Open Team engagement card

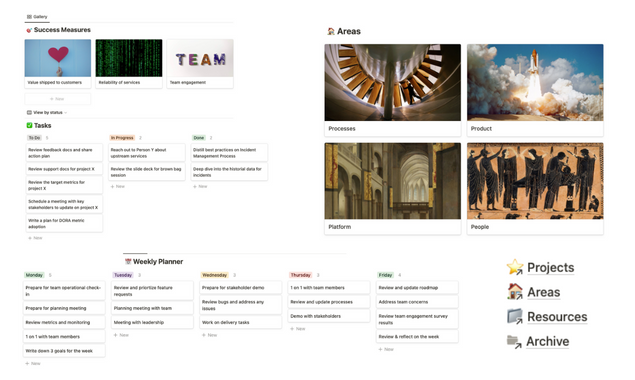(200, 64)
